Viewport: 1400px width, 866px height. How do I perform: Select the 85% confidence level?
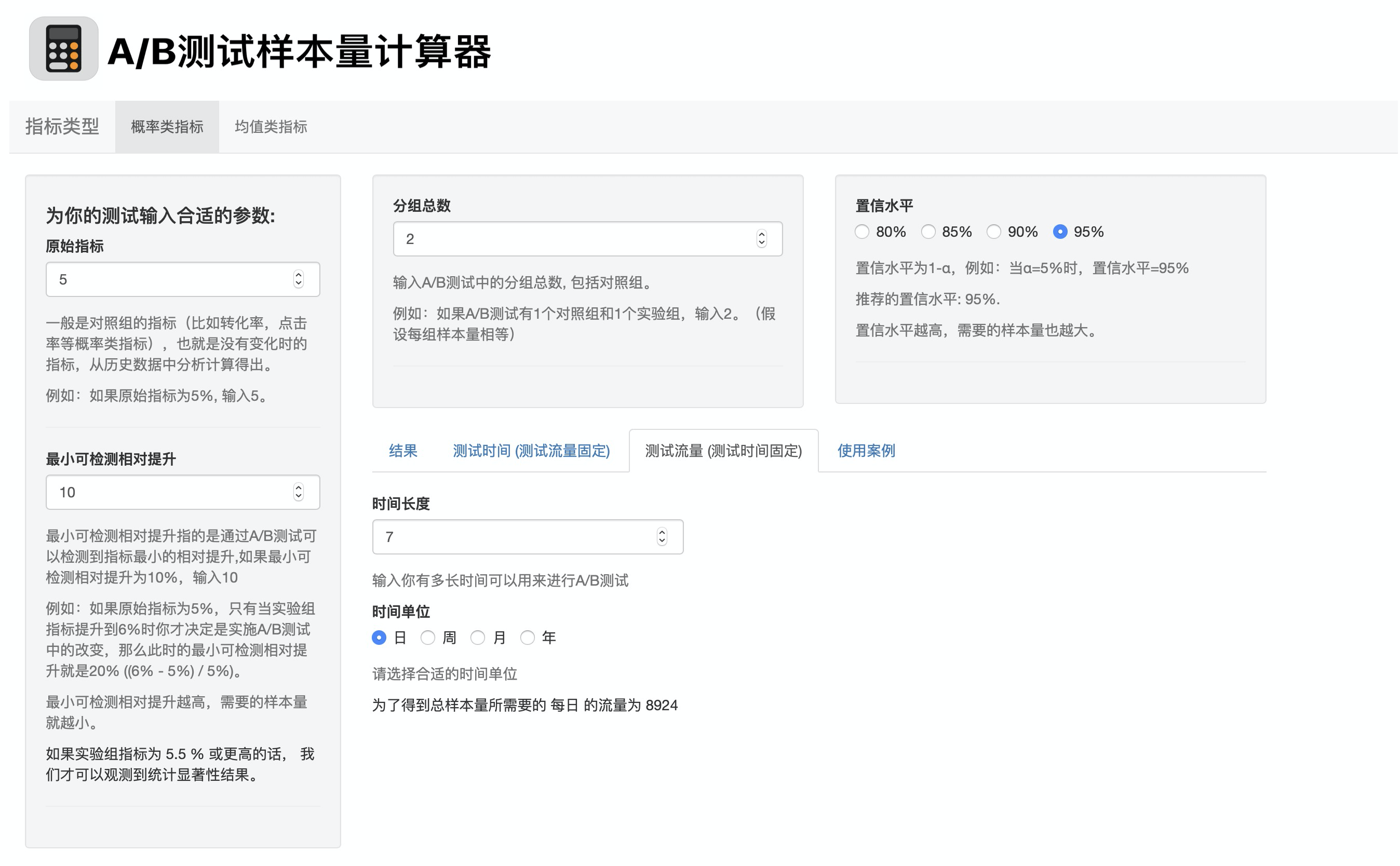[x=927, y=232]
